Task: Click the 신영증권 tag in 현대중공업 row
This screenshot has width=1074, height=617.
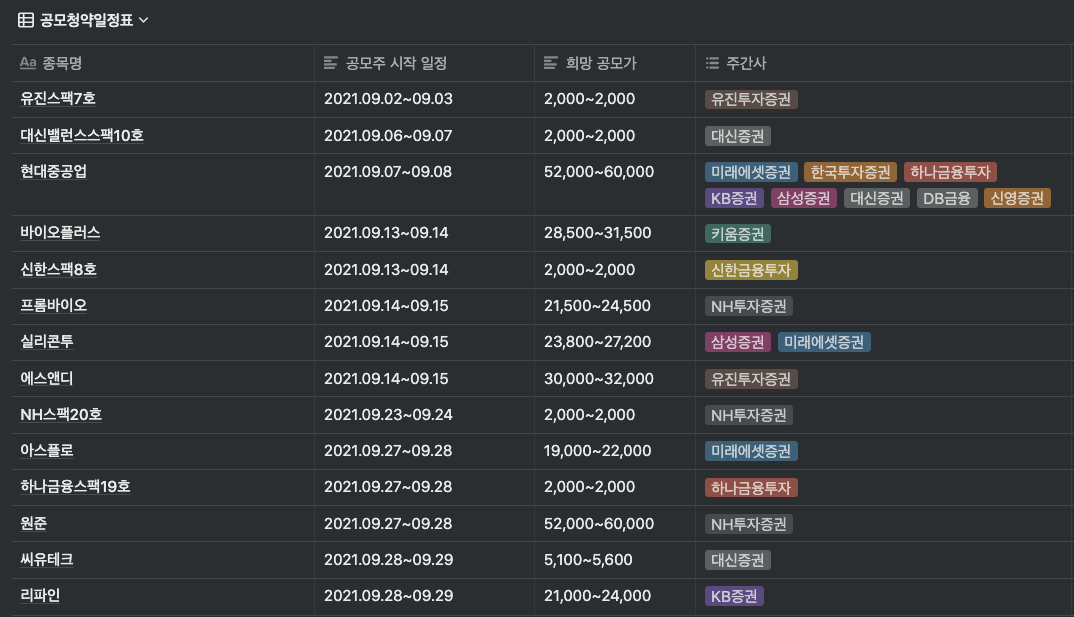Action: pos(1017,199)
